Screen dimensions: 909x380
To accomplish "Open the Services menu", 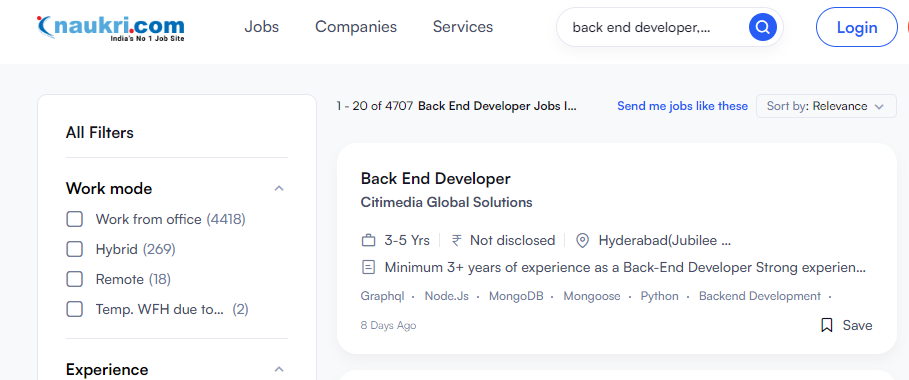I will [x=463, y=27].
